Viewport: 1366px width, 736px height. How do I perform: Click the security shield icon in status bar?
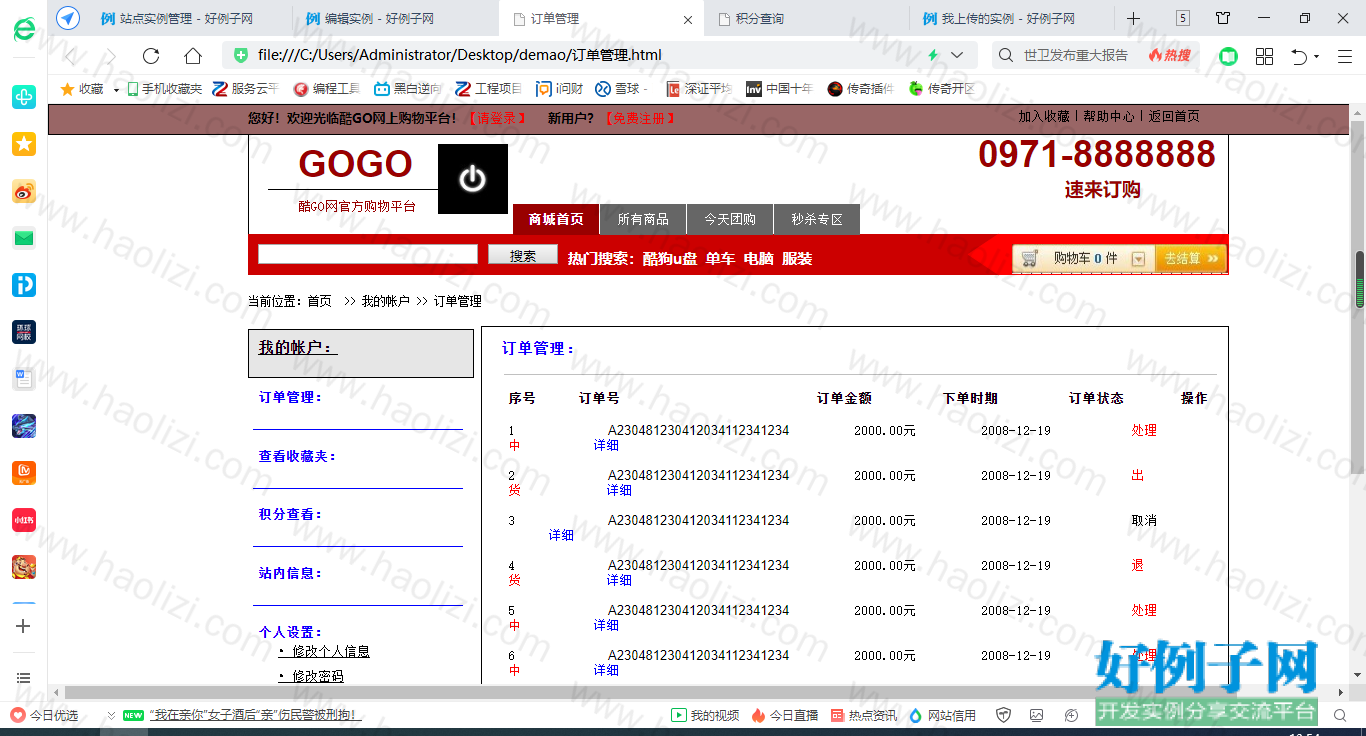tap(1003, 715)
